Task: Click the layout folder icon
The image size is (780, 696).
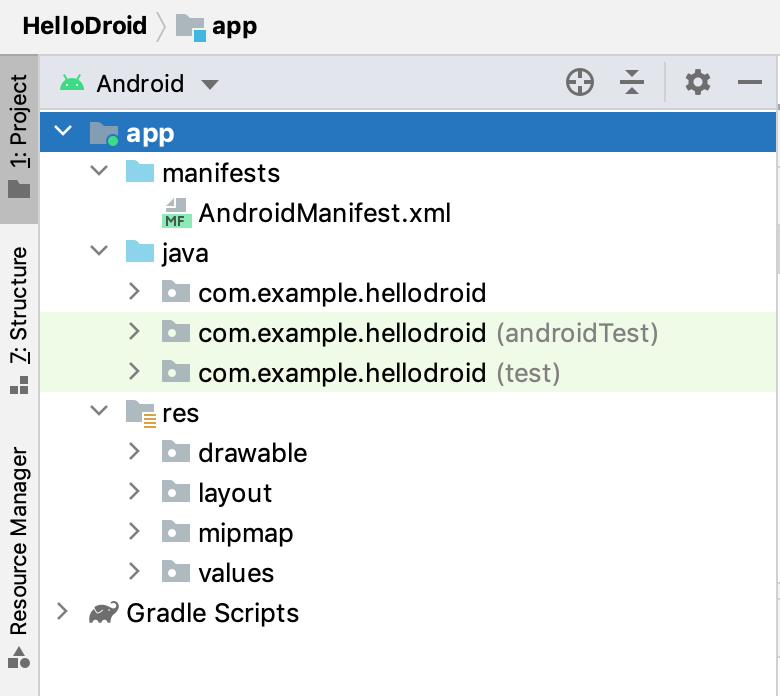Action: point(176,492)
